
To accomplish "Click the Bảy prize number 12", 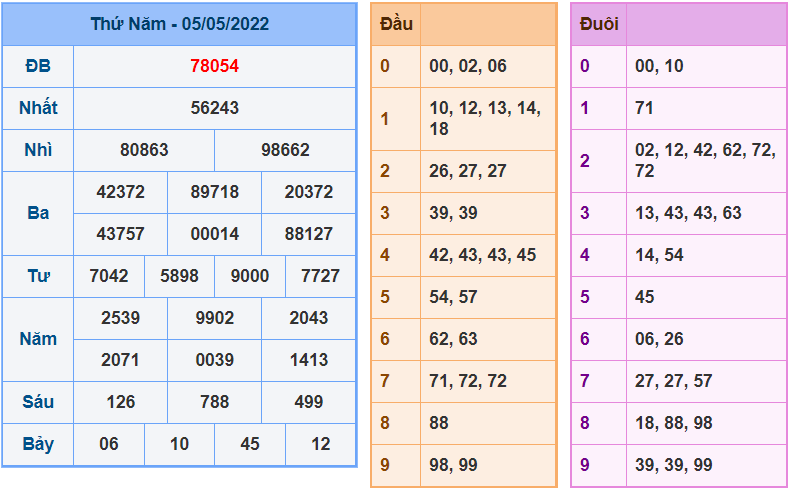I will pyautogui.click(x=320, y=444).
